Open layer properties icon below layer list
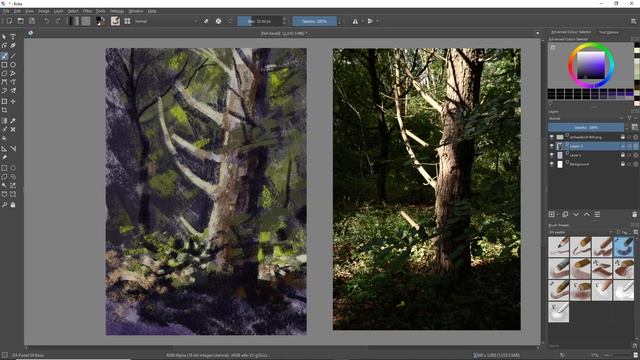The image size is (640, 360). [597, 215]
